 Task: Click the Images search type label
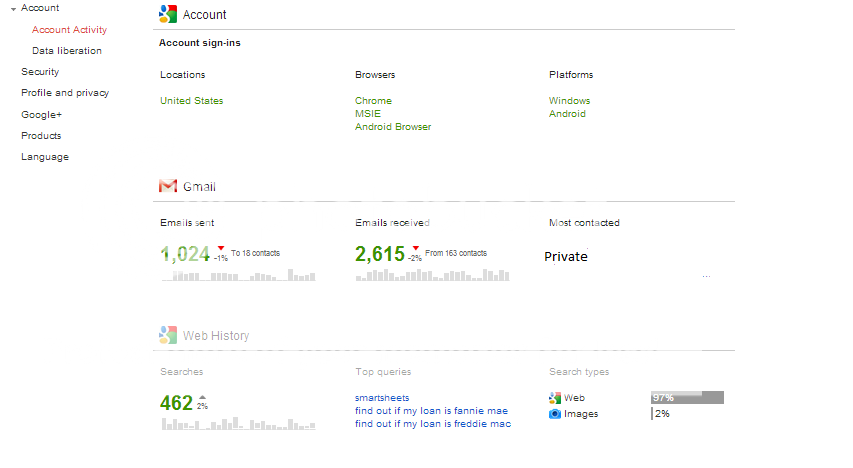580,414
